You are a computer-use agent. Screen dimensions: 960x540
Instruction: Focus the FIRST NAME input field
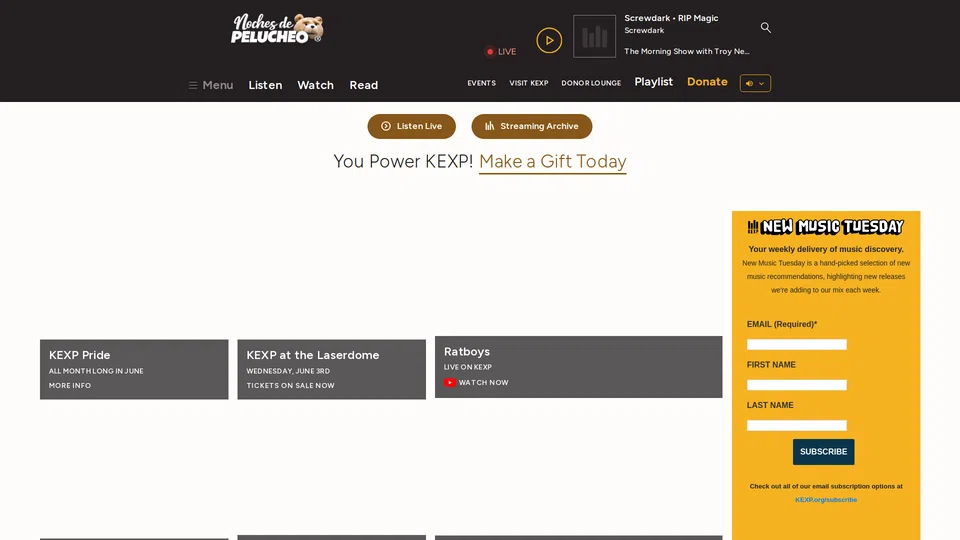pos(797,385)
